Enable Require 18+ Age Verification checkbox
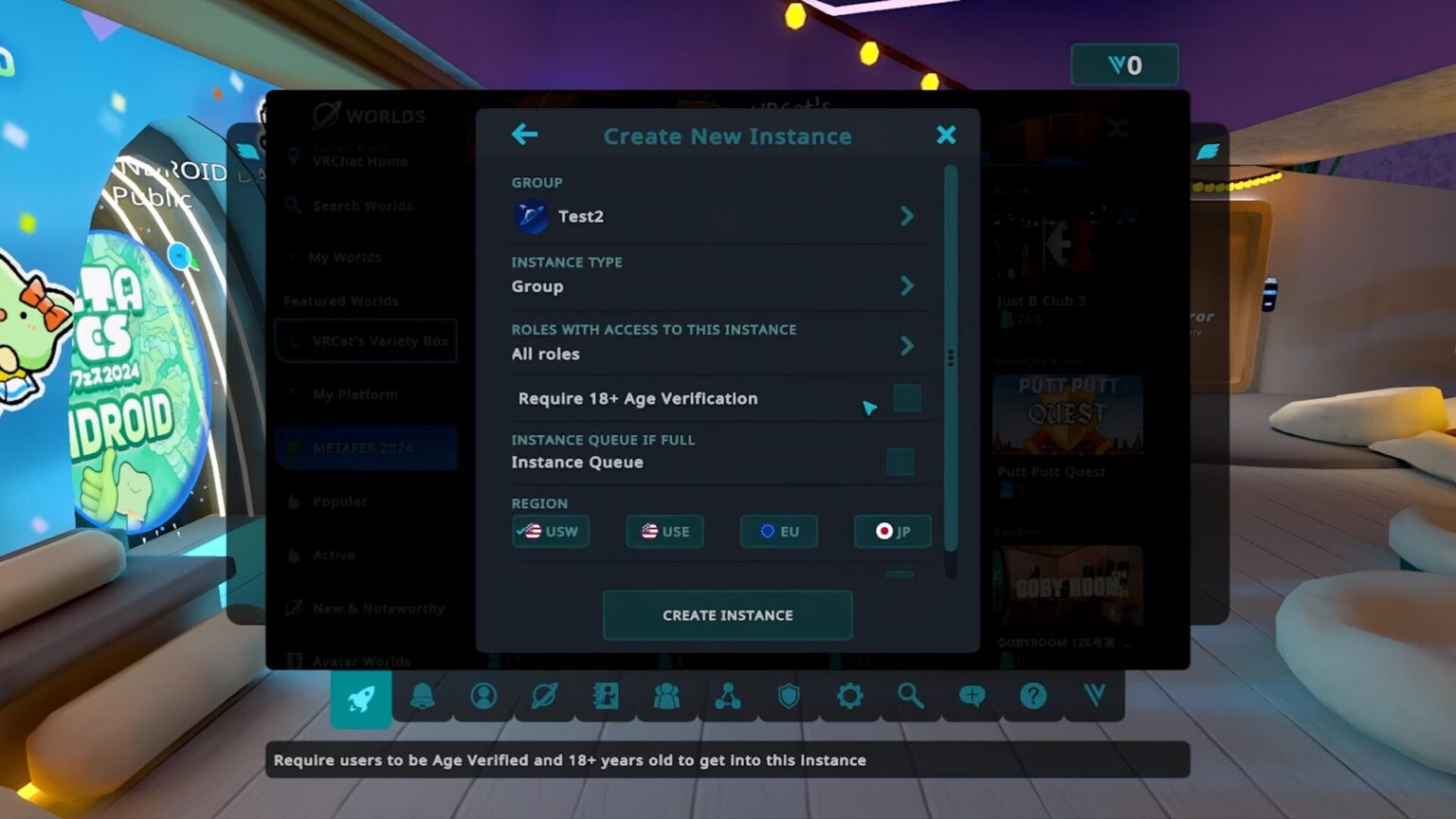The width and height of the screenshot is (1456, 819). coord(906,398)
